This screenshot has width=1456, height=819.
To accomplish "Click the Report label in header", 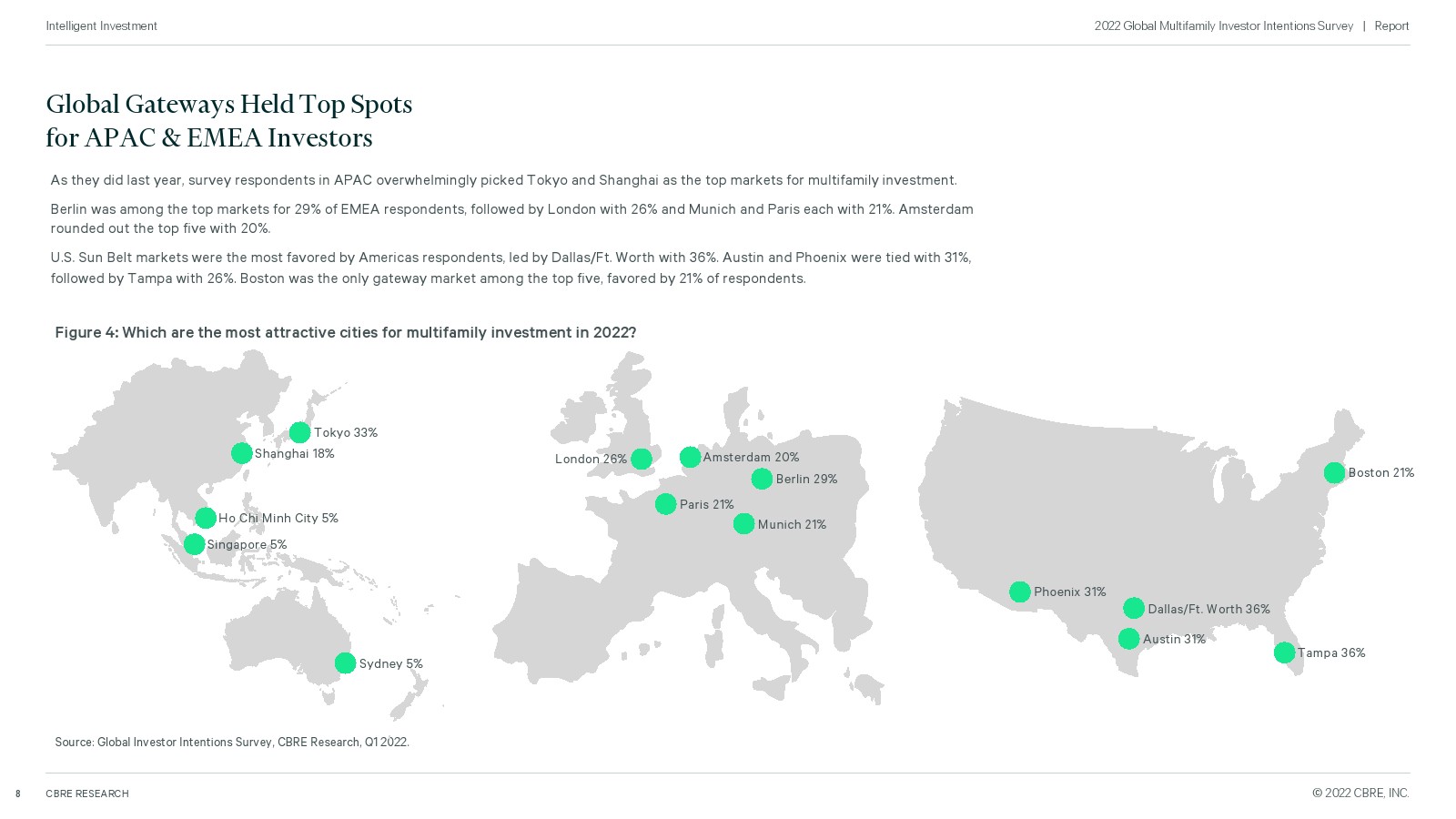I will tap(1391, 25).
